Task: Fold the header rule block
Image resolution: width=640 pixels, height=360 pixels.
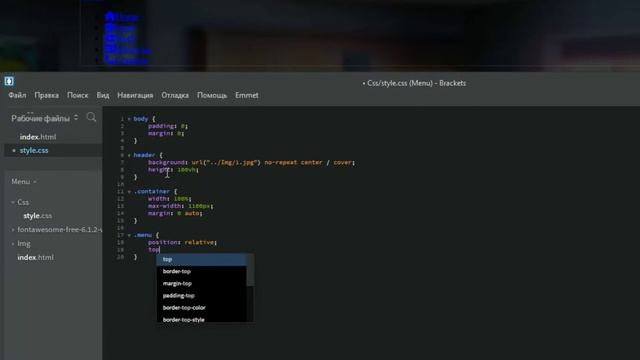Action: point(129,155)
